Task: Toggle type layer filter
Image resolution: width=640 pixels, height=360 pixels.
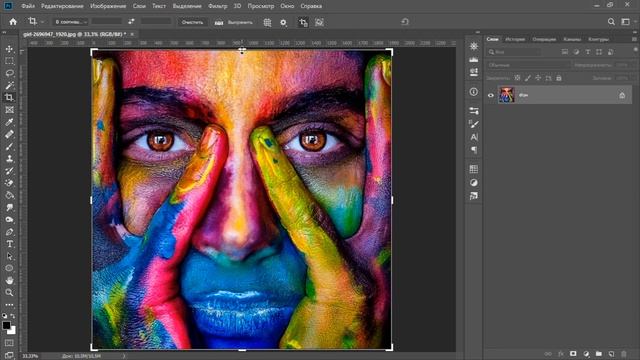Action: 588,52
